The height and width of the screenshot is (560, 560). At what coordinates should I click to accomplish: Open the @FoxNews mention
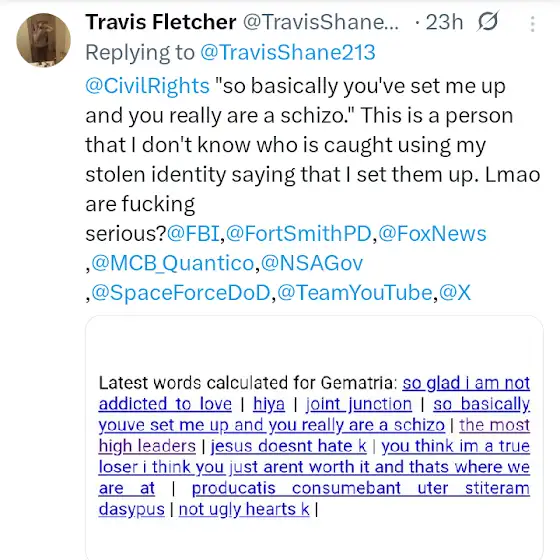point(432,234)
